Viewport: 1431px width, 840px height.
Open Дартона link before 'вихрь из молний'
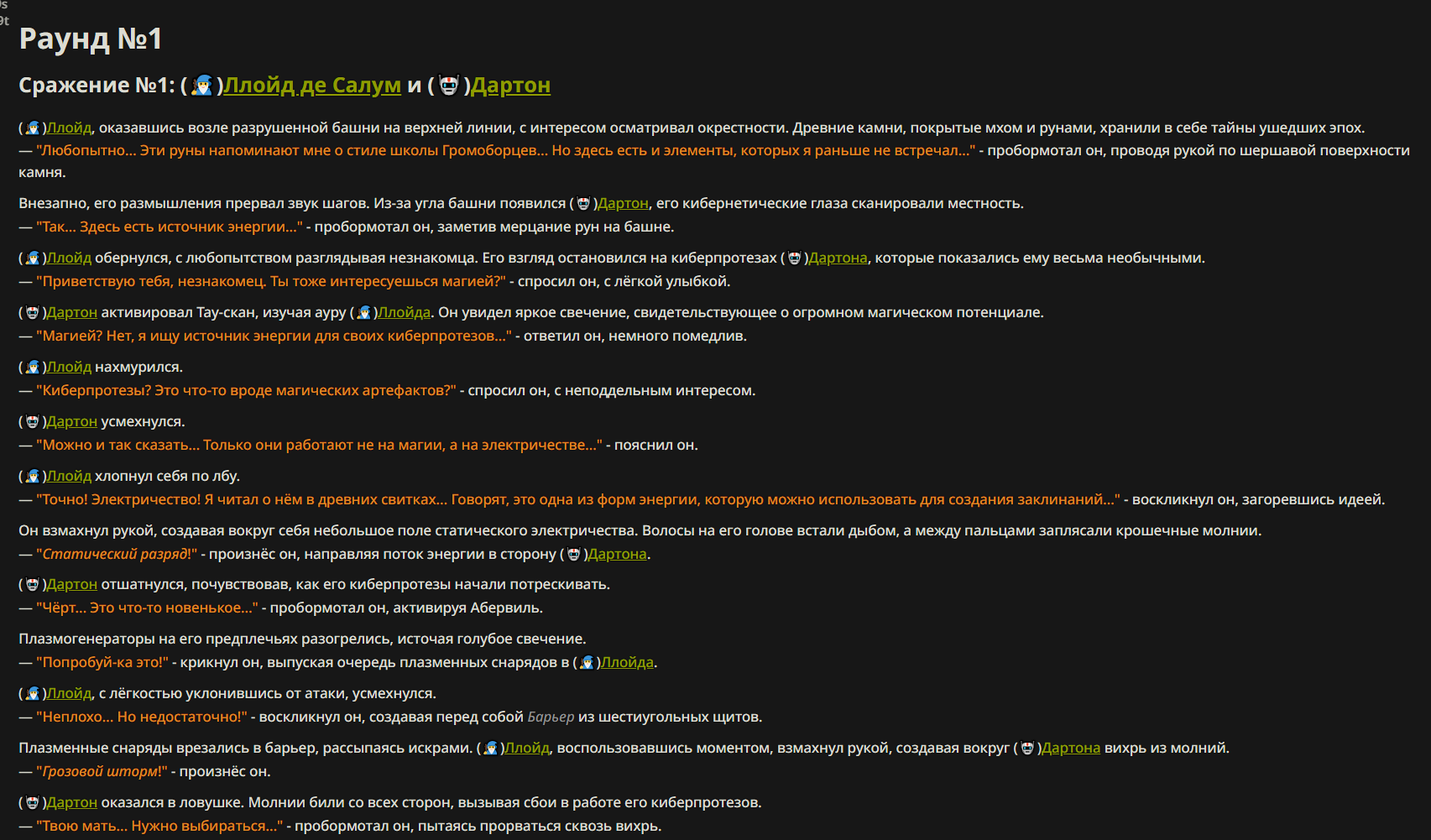(1071, 748)
